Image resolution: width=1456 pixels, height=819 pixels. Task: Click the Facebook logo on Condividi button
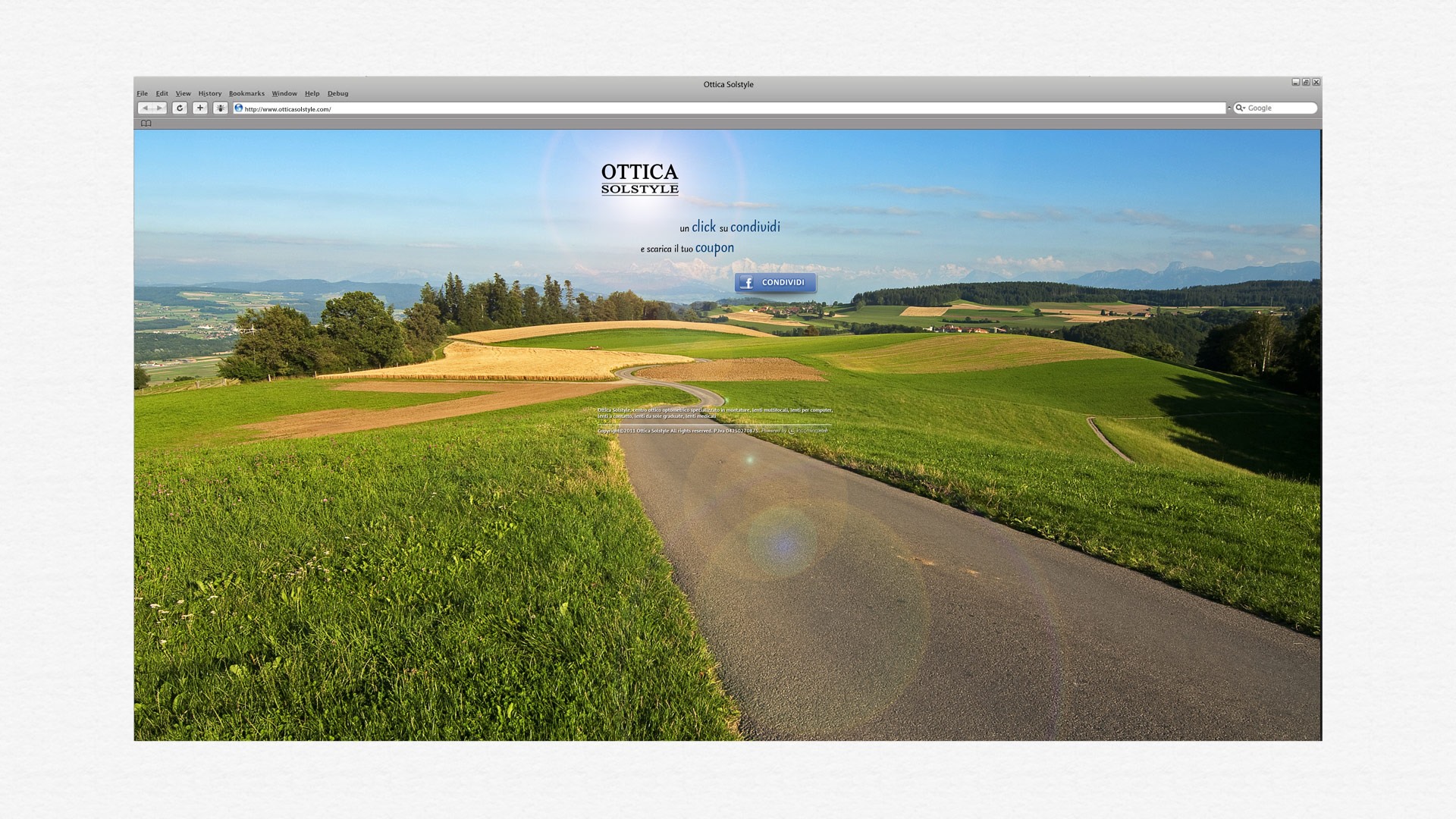click(747, 283)
